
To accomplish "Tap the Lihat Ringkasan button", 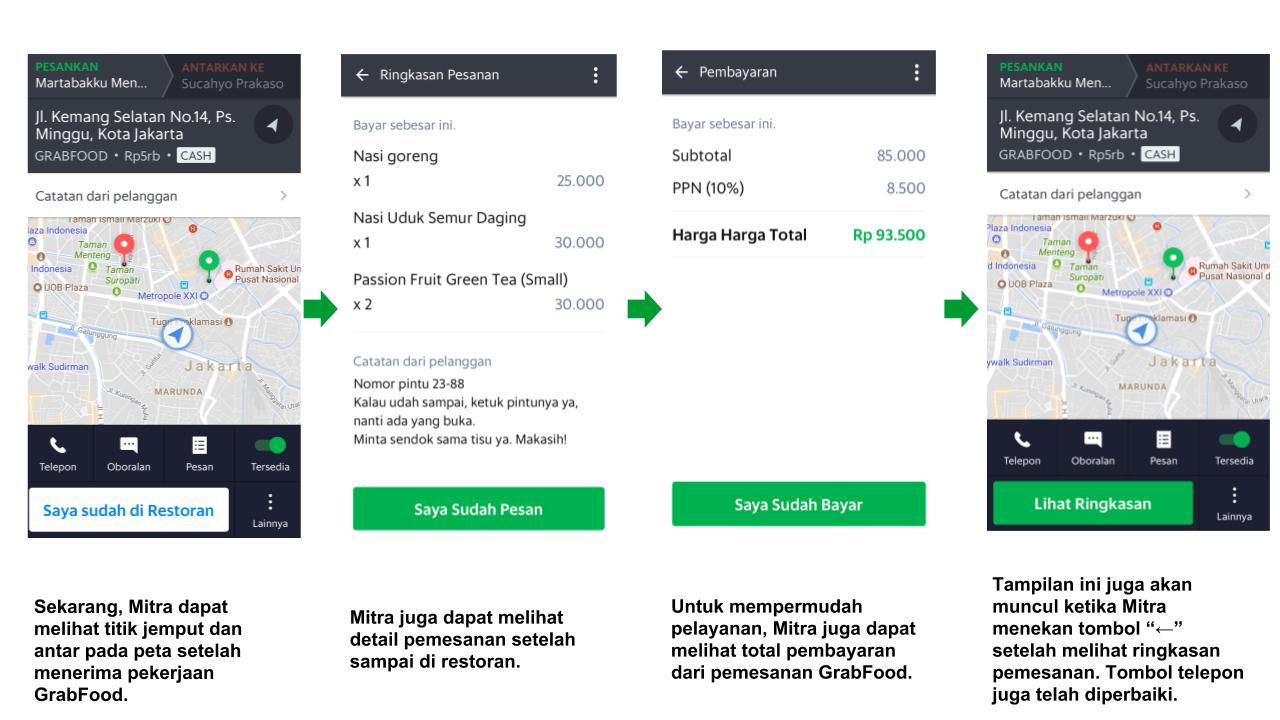I will pyautogui.click(x=1092, y=503).
